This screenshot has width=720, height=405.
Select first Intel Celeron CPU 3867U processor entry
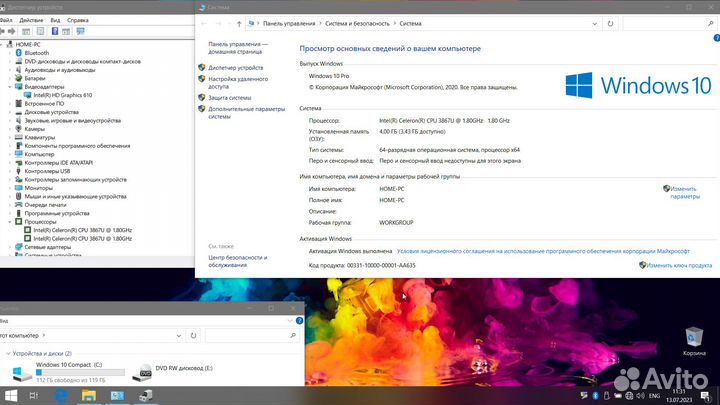pos(82,230)
